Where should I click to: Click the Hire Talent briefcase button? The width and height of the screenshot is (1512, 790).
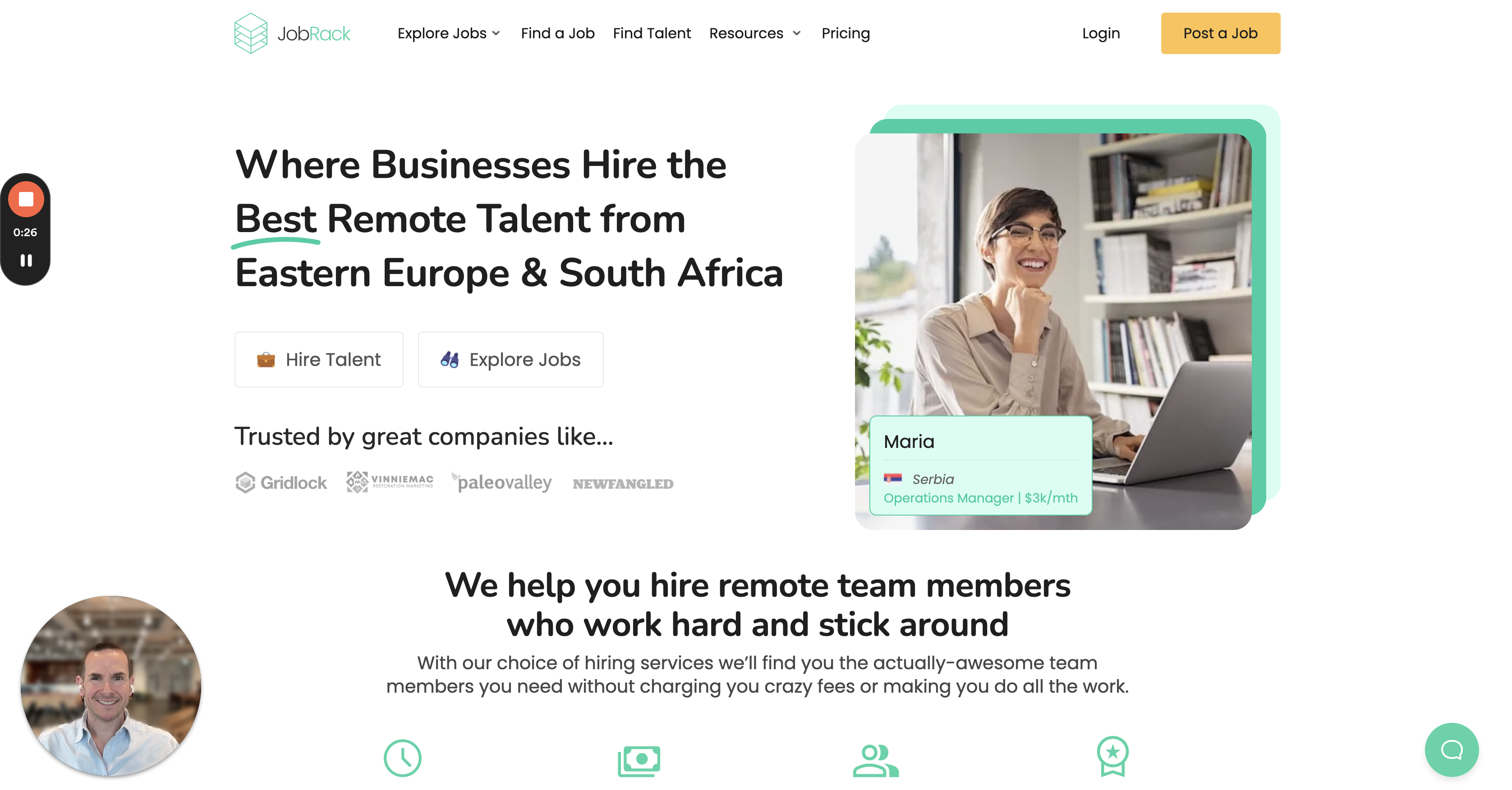tap(319, 360)
